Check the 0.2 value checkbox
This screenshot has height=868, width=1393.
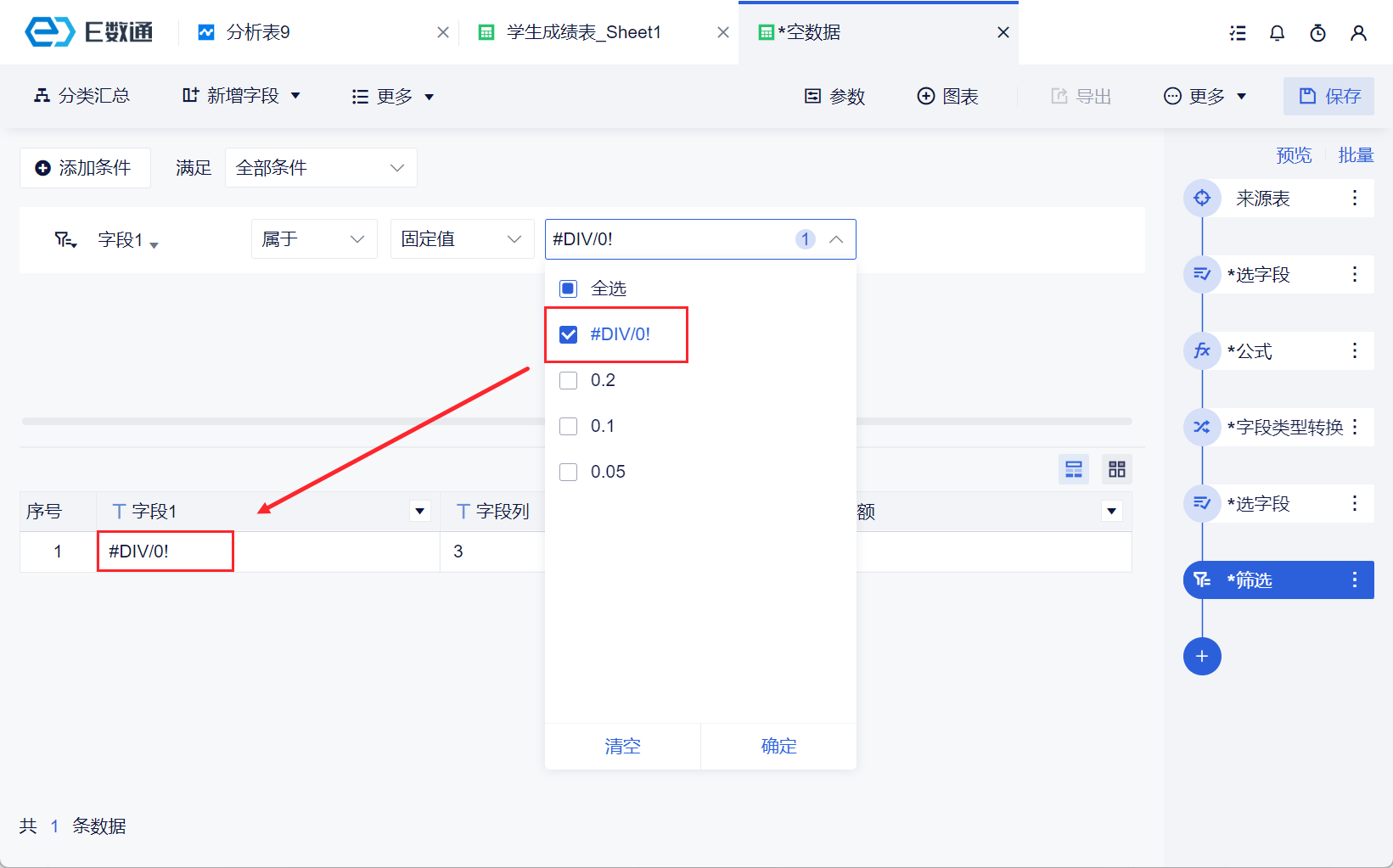pos(569,380)
